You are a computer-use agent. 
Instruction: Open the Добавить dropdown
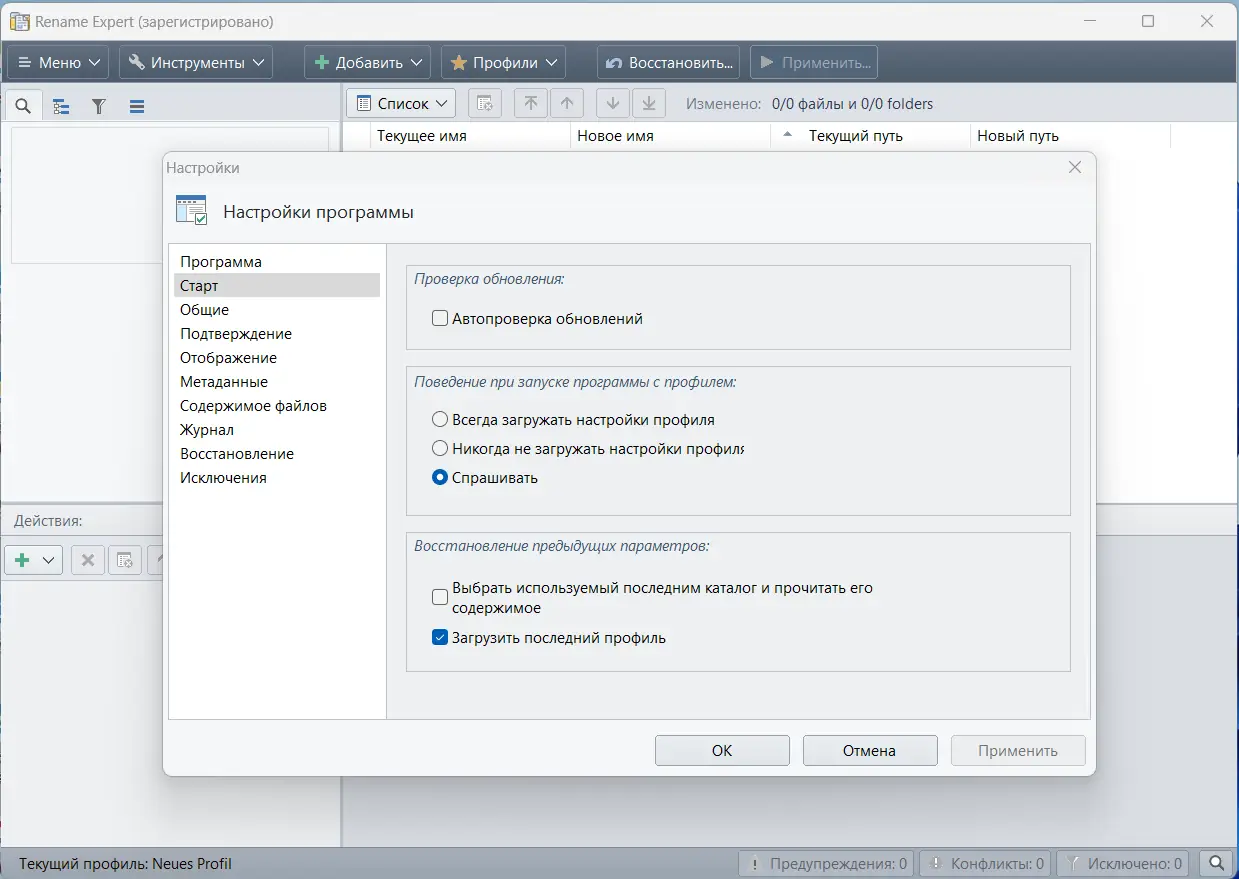click(367, 62)
